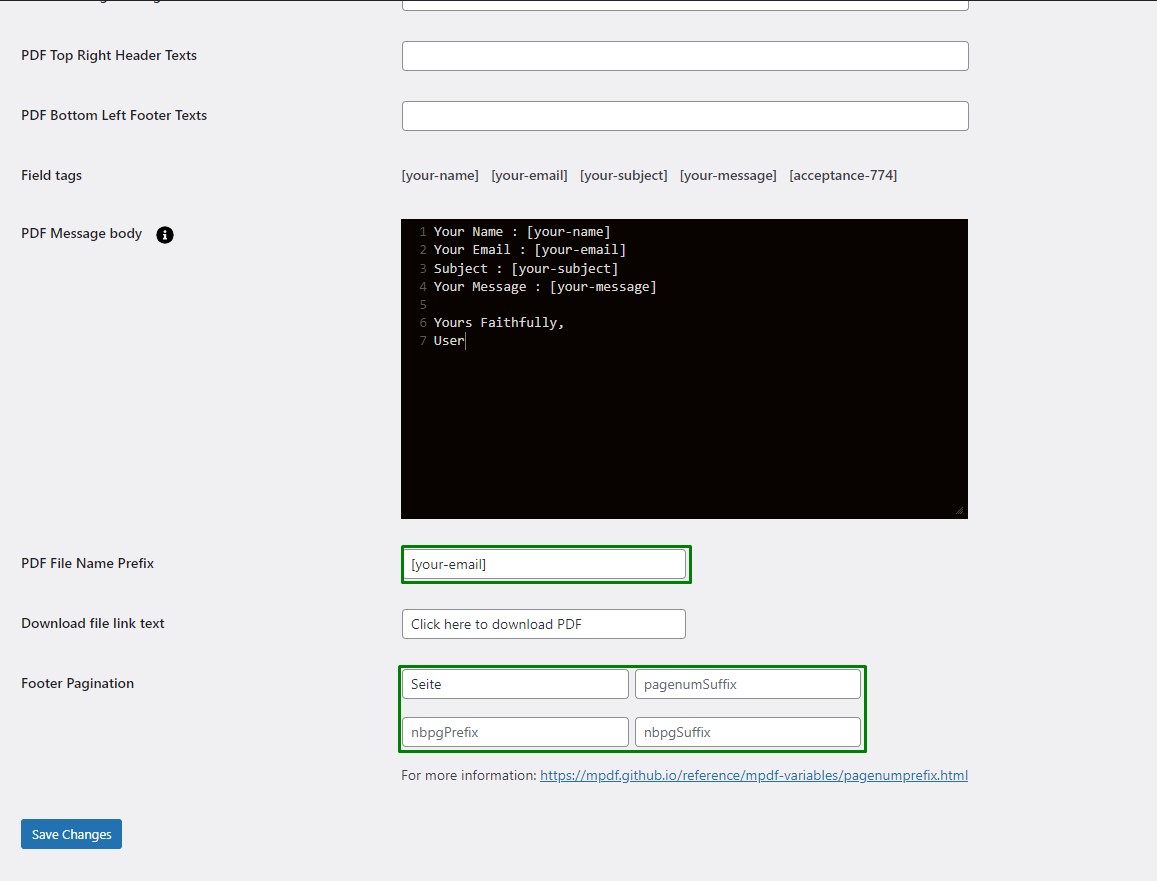Image resolution: width=1157 pixels, height=881 pixels.
Task: Click the empty line 5 in the message editor
Action: click(600, 305)
